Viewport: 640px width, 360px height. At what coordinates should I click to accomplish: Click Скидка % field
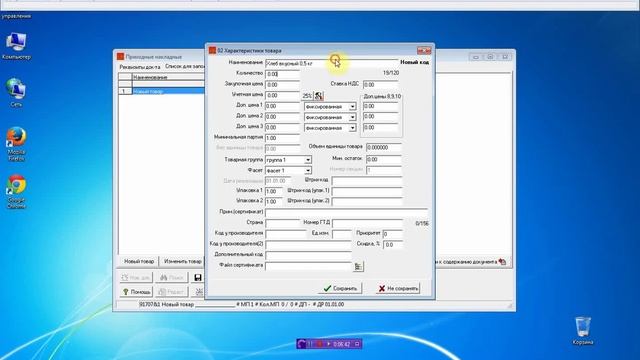[x=393, y=244]
